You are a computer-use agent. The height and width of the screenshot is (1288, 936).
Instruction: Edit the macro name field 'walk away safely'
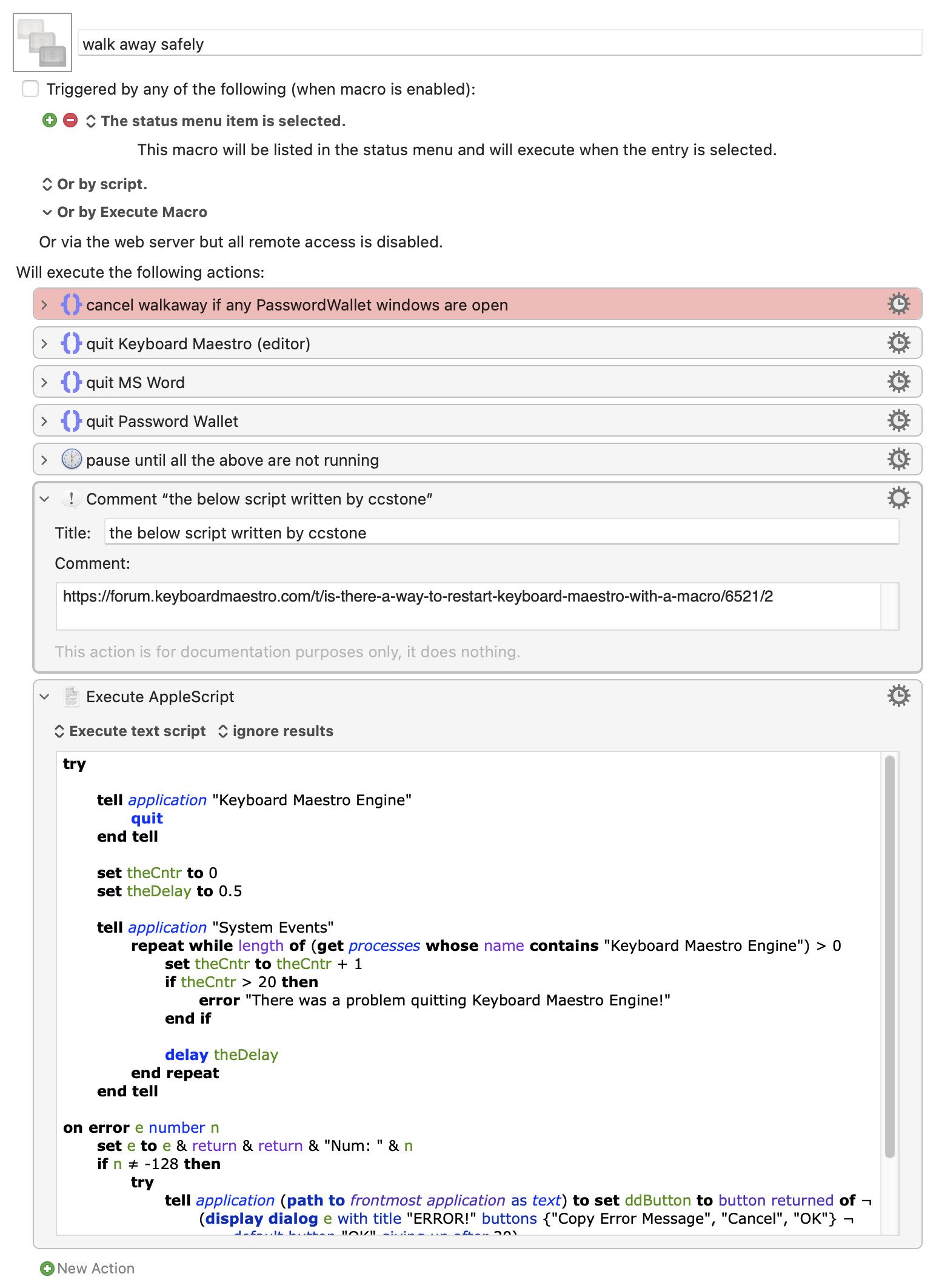tap(500, 44)
